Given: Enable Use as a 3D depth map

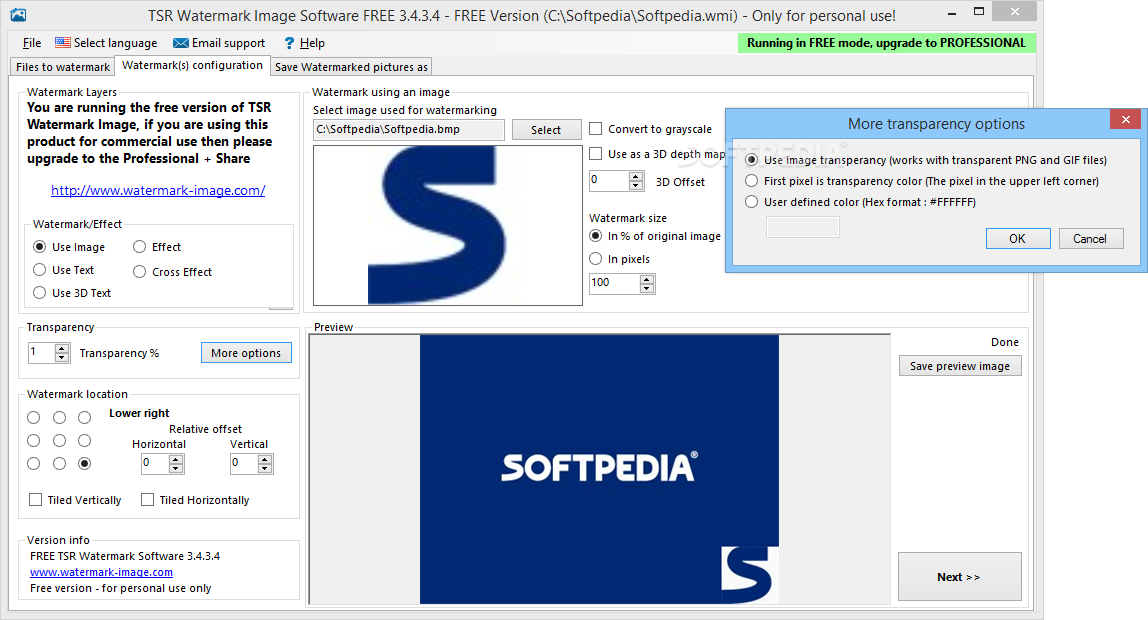Looking at the screenshot, I should coord(596,154).
